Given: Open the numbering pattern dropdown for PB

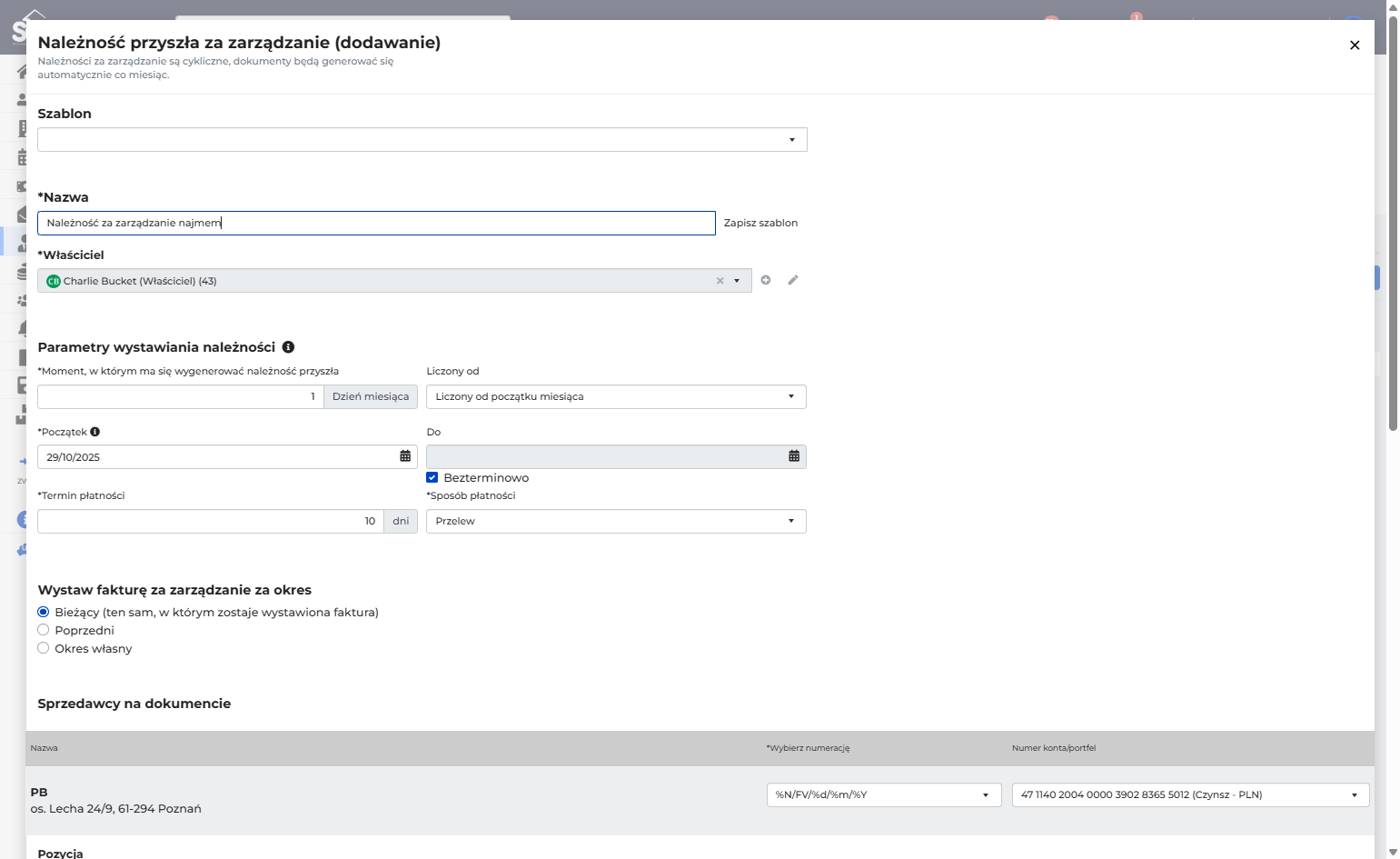Looking at the screenshot, I should pyautogui.click(x=884, y=795).
